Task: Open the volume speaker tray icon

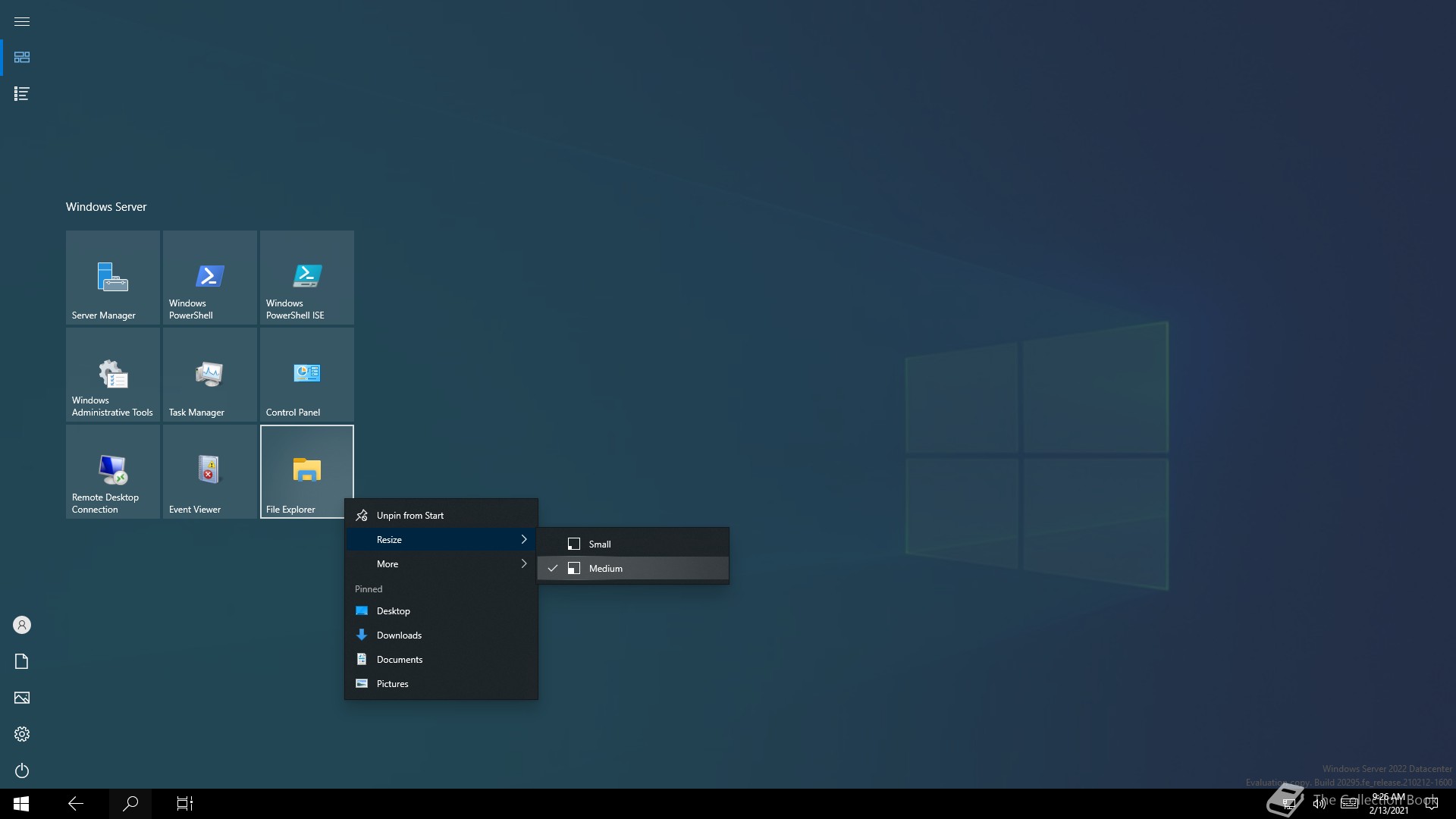Action: 1319,804
